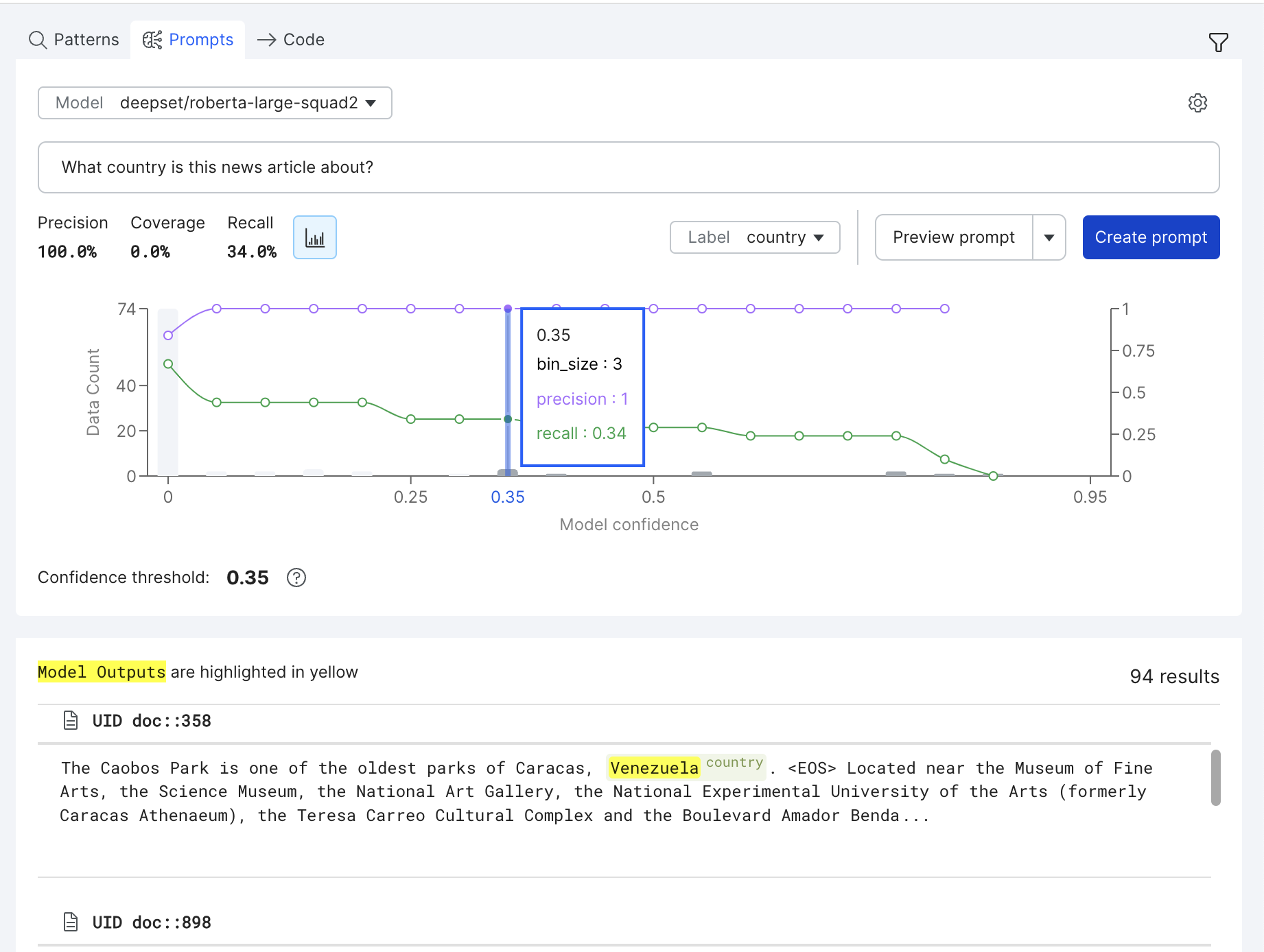The width and height of the screenshot is (1264, 952).
Task: Click Create prompt button
Action: tap(1151, 237)
